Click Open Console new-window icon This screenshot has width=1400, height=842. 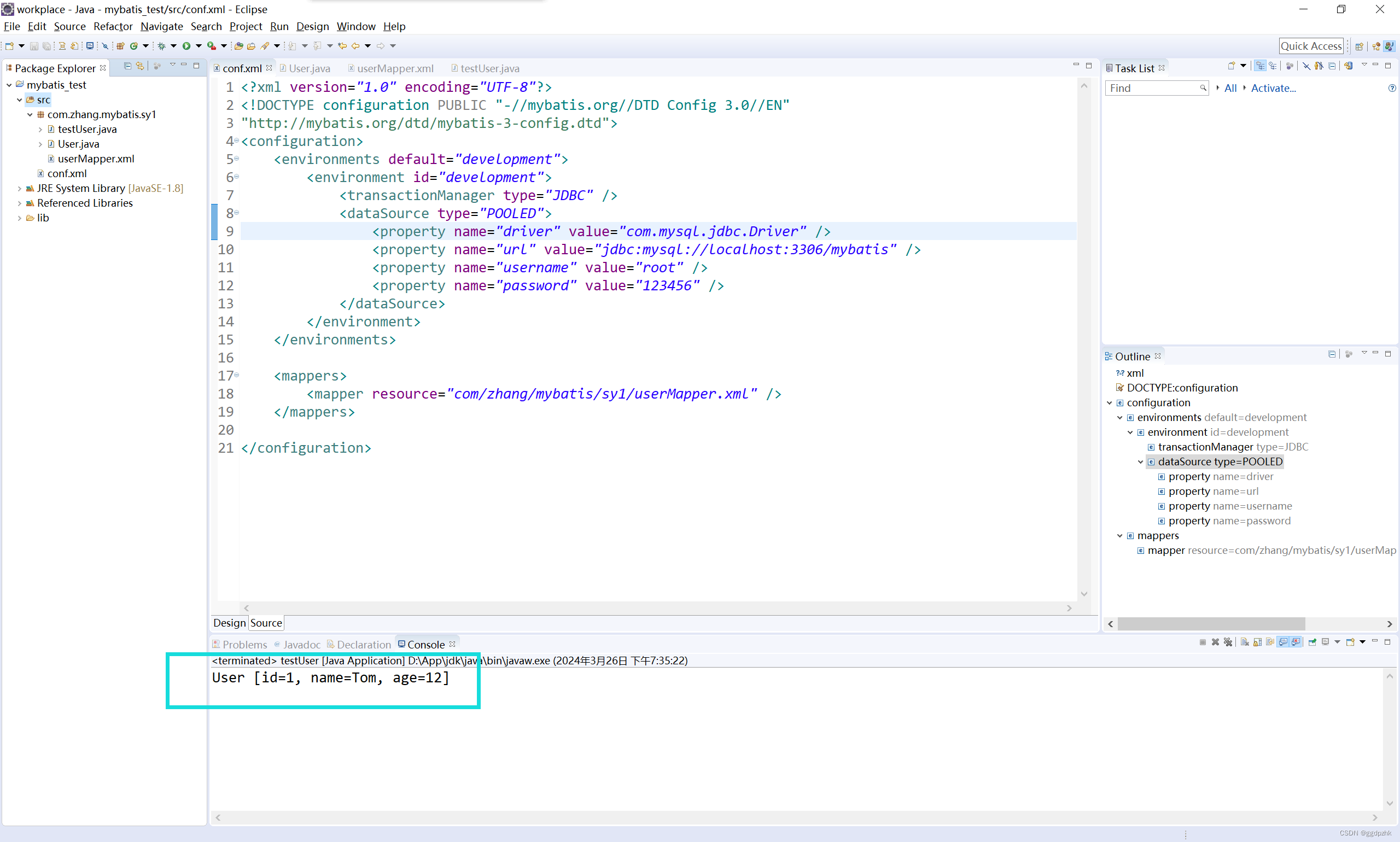1350,642
